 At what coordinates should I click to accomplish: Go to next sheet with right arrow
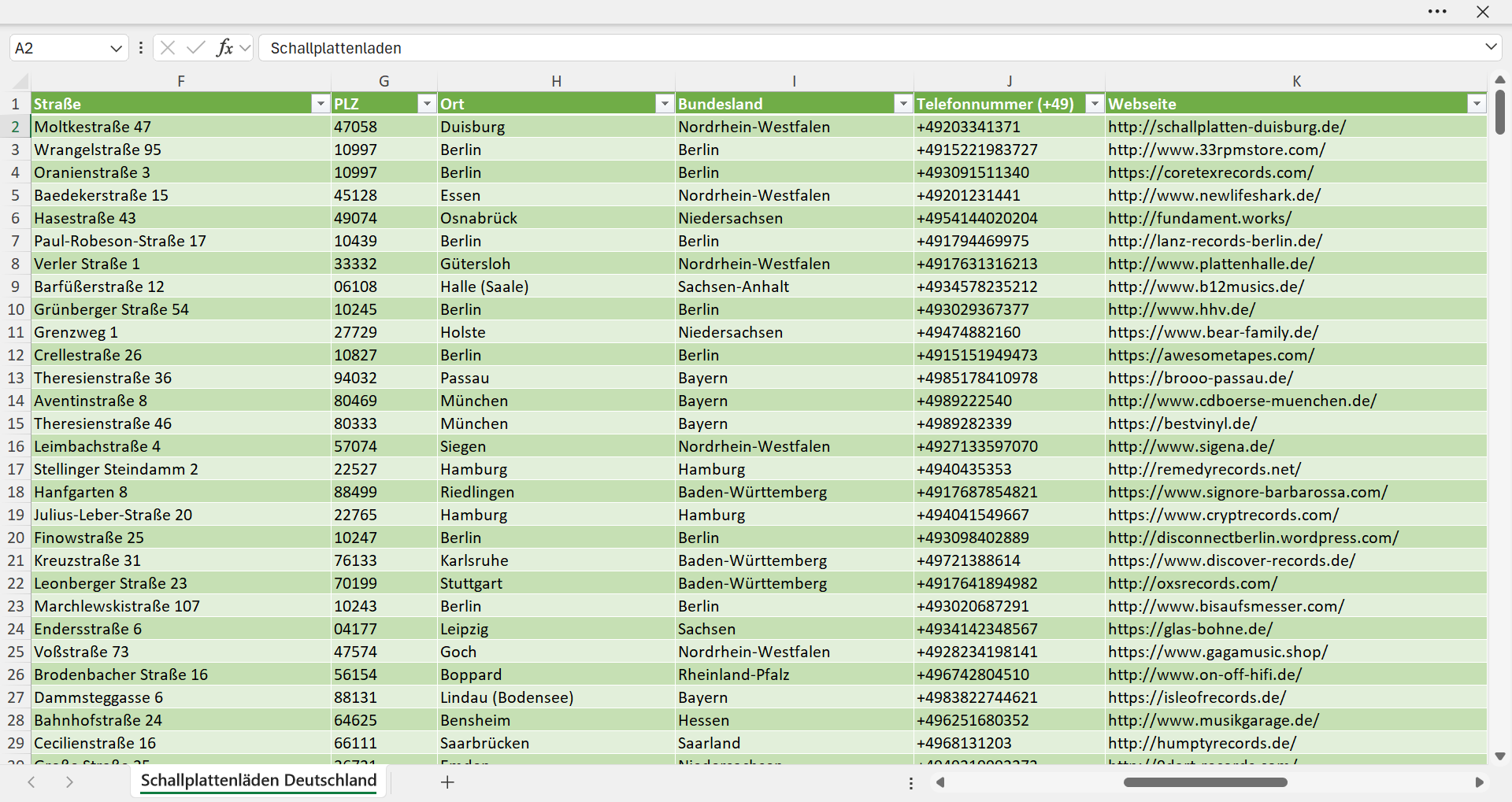click(69, 782)
